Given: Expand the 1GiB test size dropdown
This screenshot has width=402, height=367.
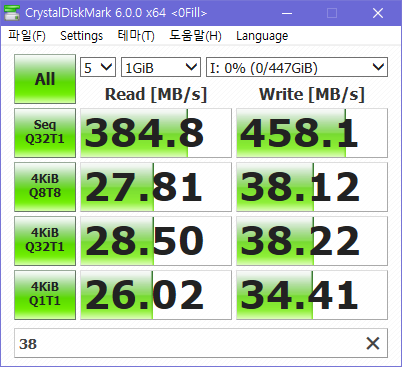Looking at the screenshot, I should point(161,67).
